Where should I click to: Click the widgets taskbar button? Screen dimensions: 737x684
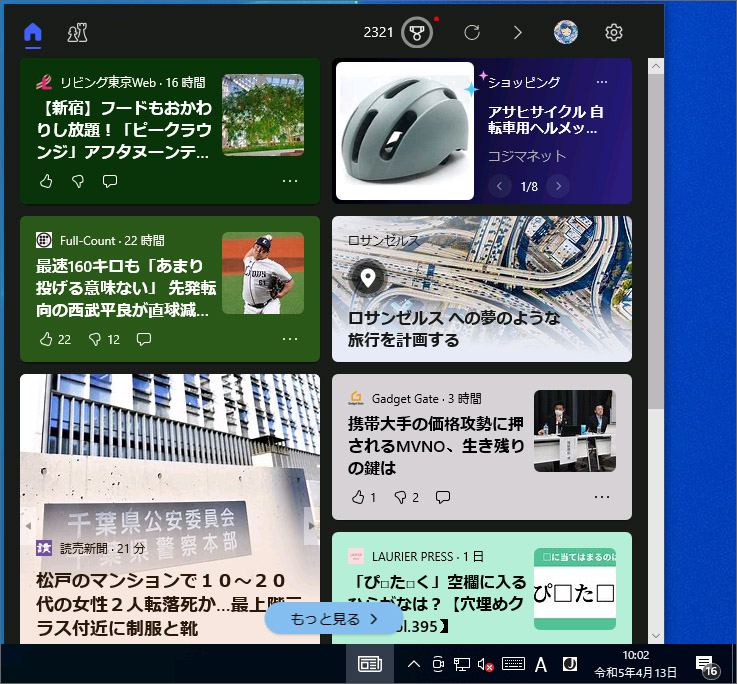coord(370,664)
